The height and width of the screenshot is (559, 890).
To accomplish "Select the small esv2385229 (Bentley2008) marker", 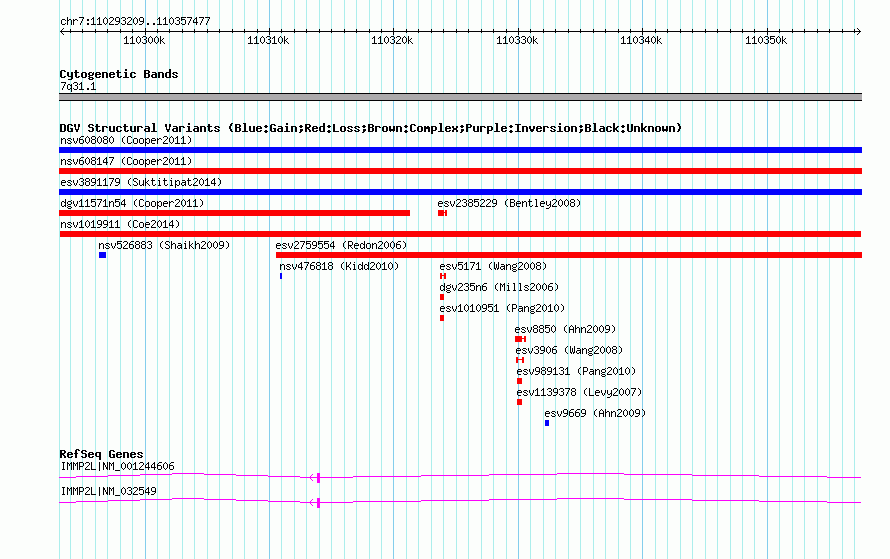I will click(443, 213).
